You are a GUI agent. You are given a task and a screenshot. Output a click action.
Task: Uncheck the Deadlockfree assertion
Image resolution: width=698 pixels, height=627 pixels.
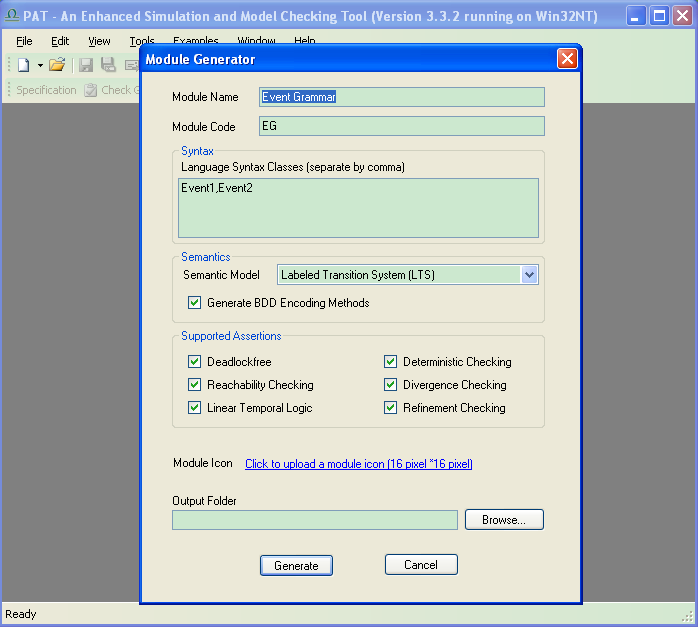(194, 361)
